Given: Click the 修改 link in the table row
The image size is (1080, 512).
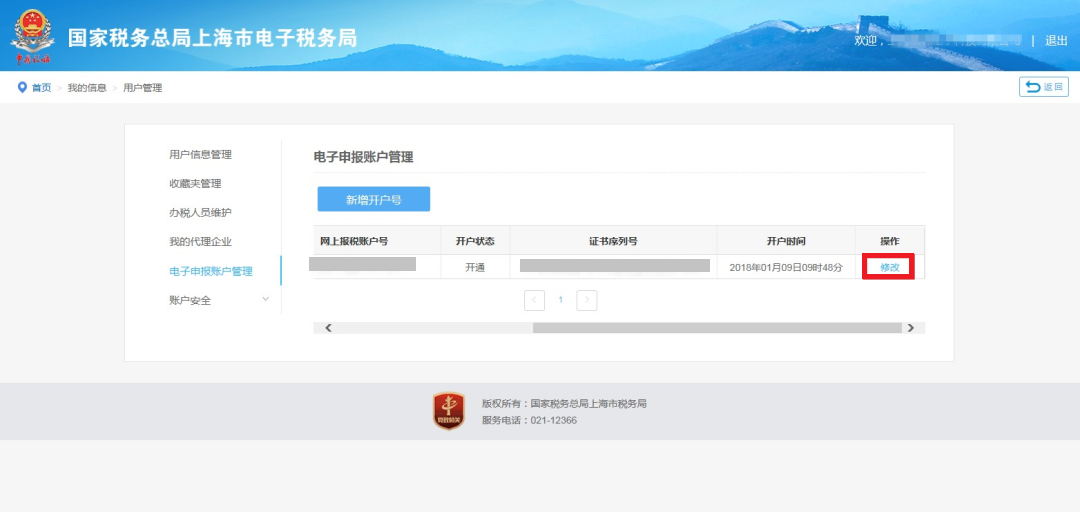Looking at the screenshot, I should (x=889, y=267).
